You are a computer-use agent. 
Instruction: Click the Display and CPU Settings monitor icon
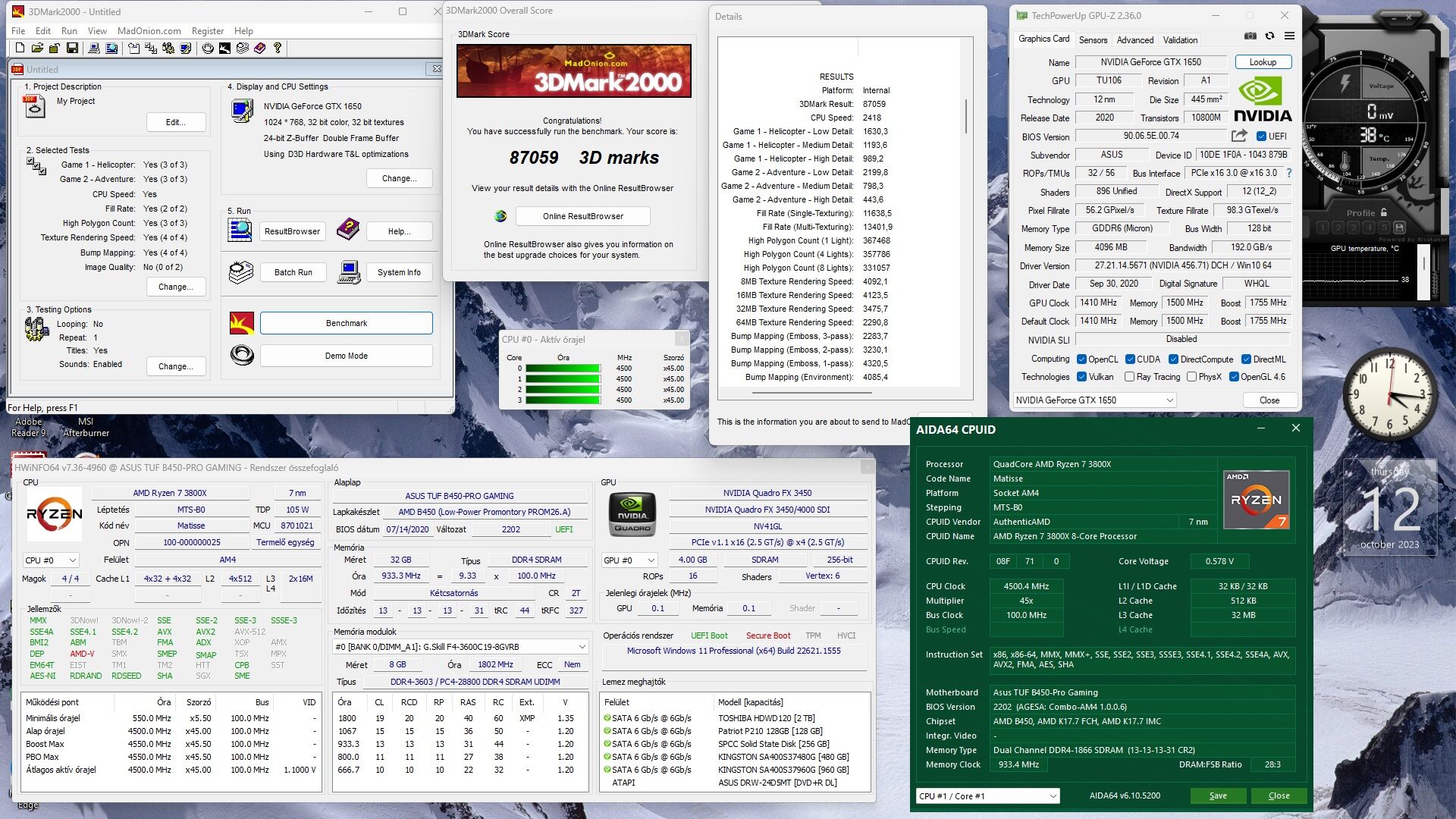(242, 111)
